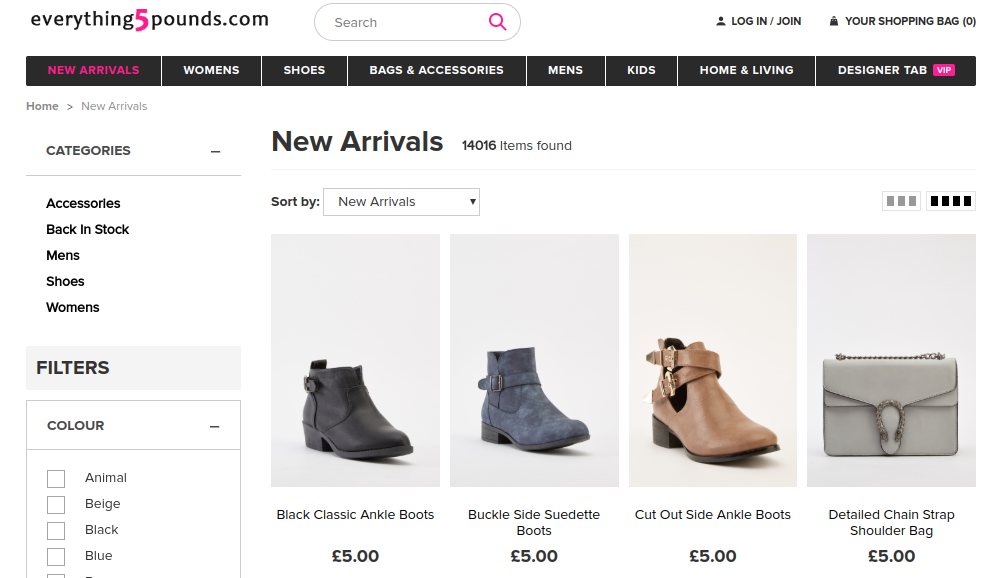Select the Back In Stock category
991x578 pixels.
coord(88,229)
